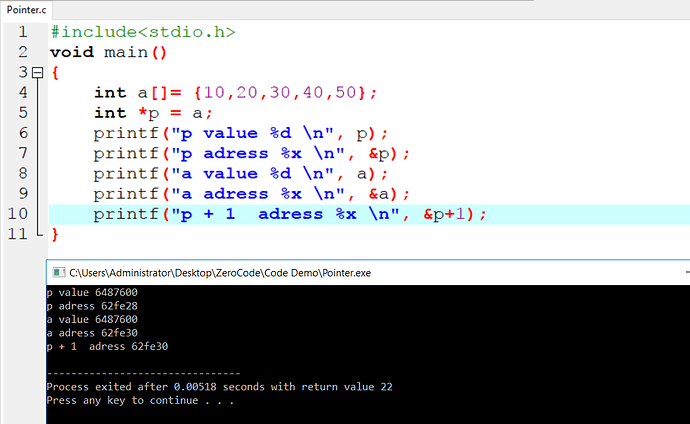This screenshot has height=424, width=690.
Task: Click the closing brace on line 11
Action: (x=55, y=234)
